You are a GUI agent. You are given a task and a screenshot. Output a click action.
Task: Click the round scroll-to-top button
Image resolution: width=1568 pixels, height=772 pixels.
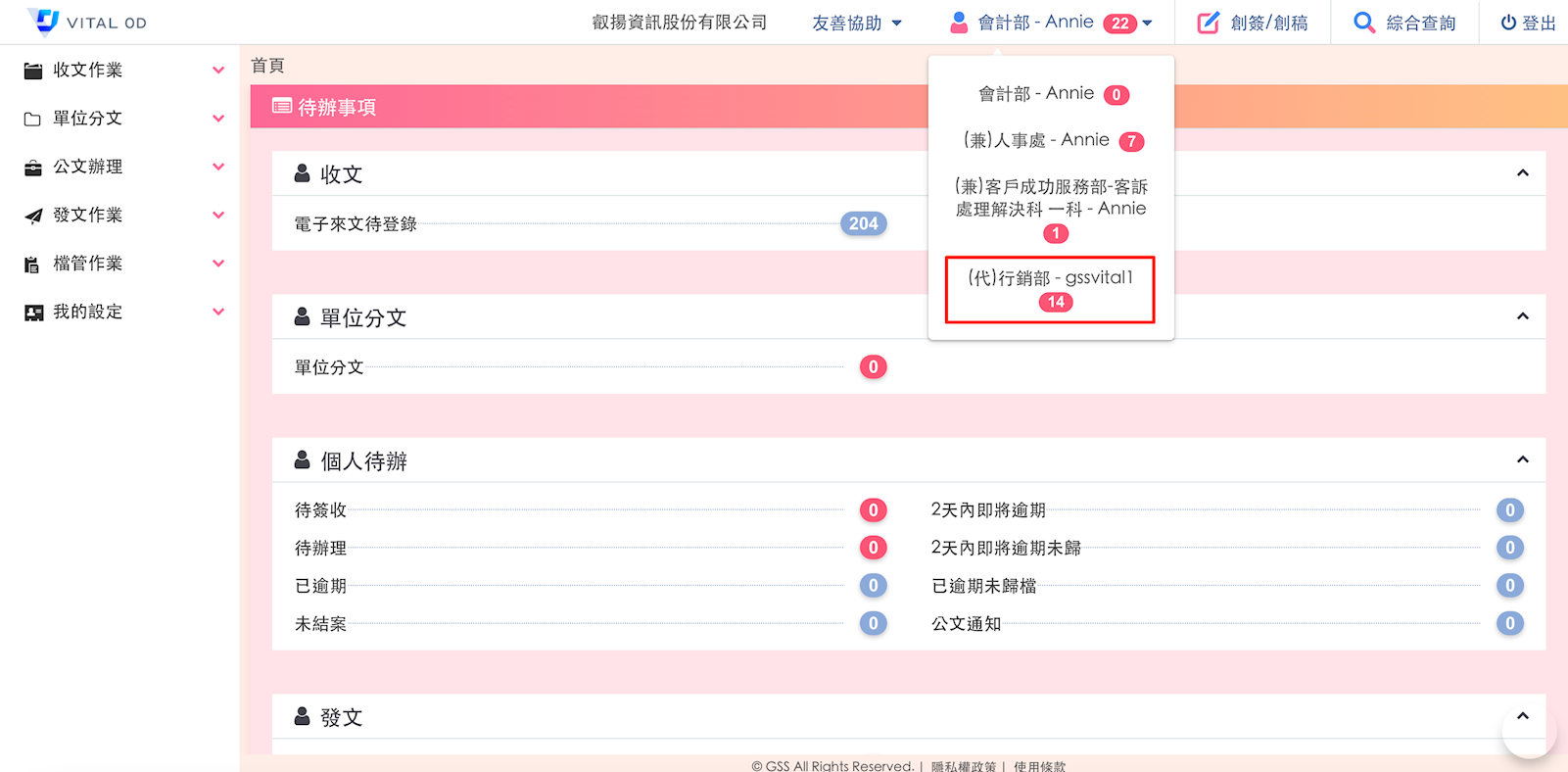(1528, 730)
